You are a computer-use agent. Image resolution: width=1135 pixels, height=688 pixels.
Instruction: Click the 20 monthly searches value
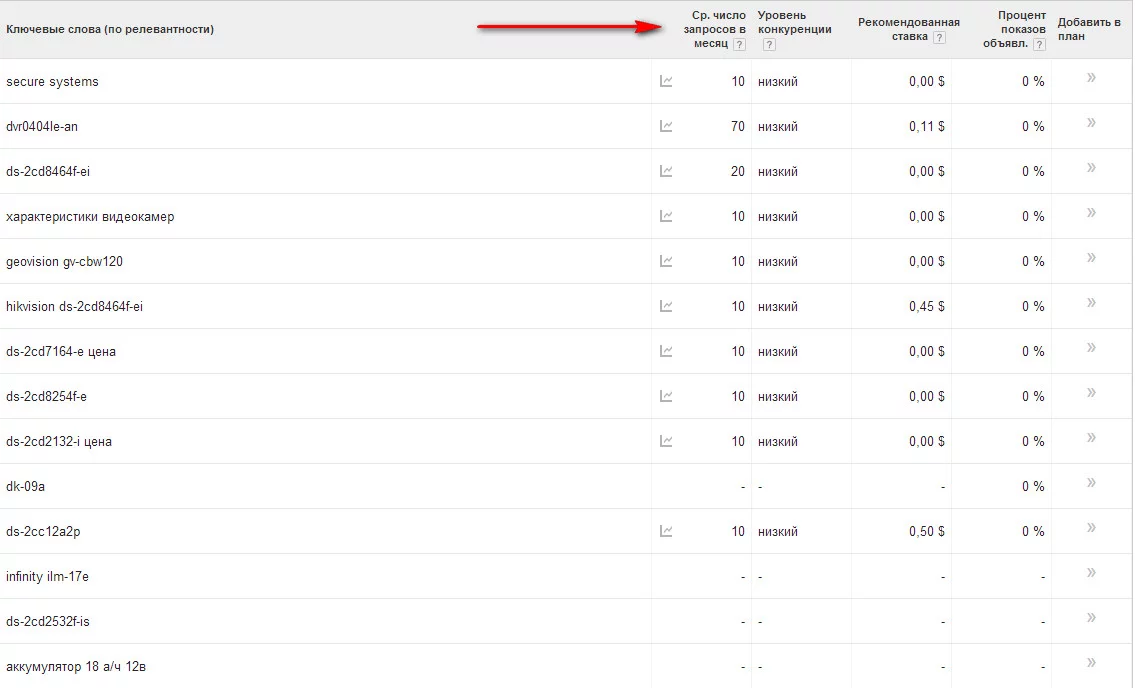click(738, 171)
